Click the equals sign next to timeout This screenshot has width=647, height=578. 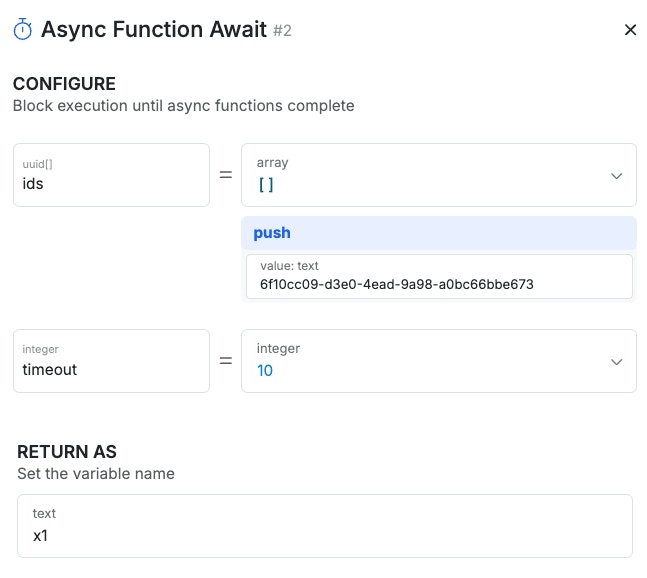coord(225,361)
